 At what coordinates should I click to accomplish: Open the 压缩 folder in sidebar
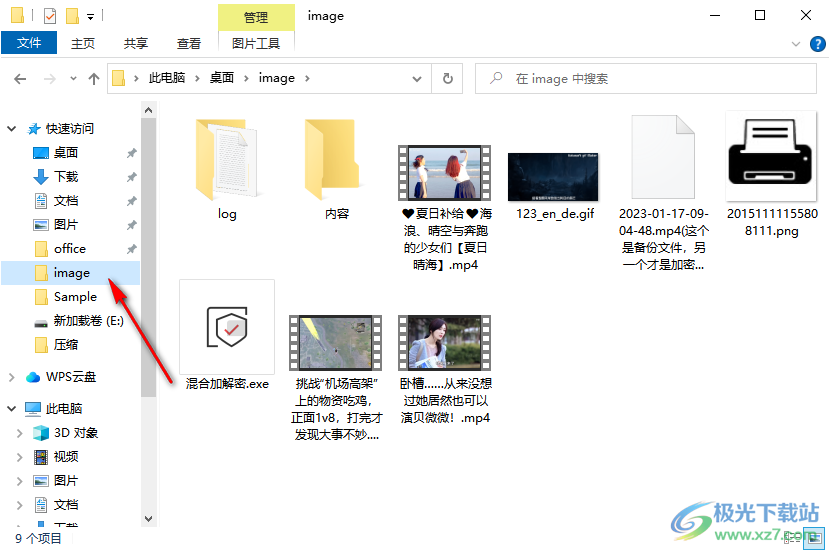tap(66, 345)
